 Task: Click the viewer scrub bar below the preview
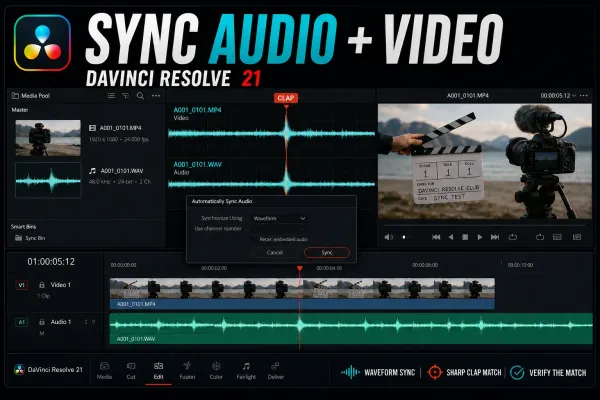click(x=485, y=225)
